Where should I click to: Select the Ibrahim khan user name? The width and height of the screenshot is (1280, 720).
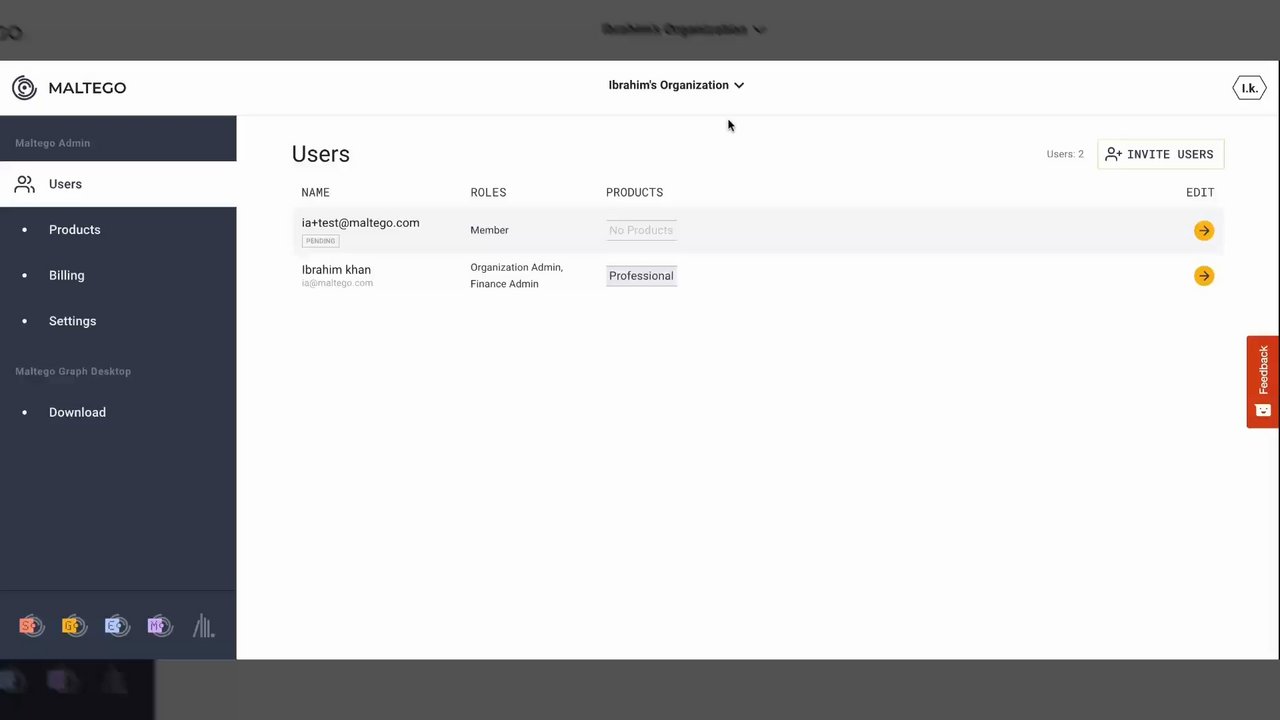[x=336, y=270]
